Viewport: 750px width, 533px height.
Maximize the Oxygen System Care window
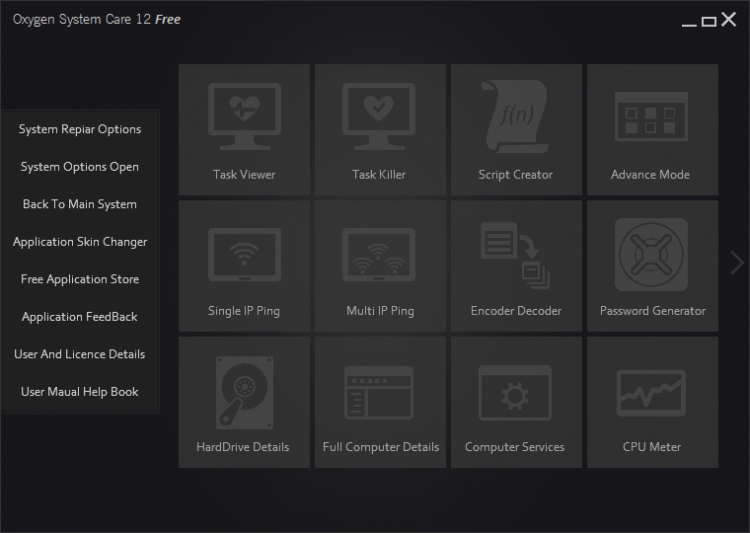709,21
